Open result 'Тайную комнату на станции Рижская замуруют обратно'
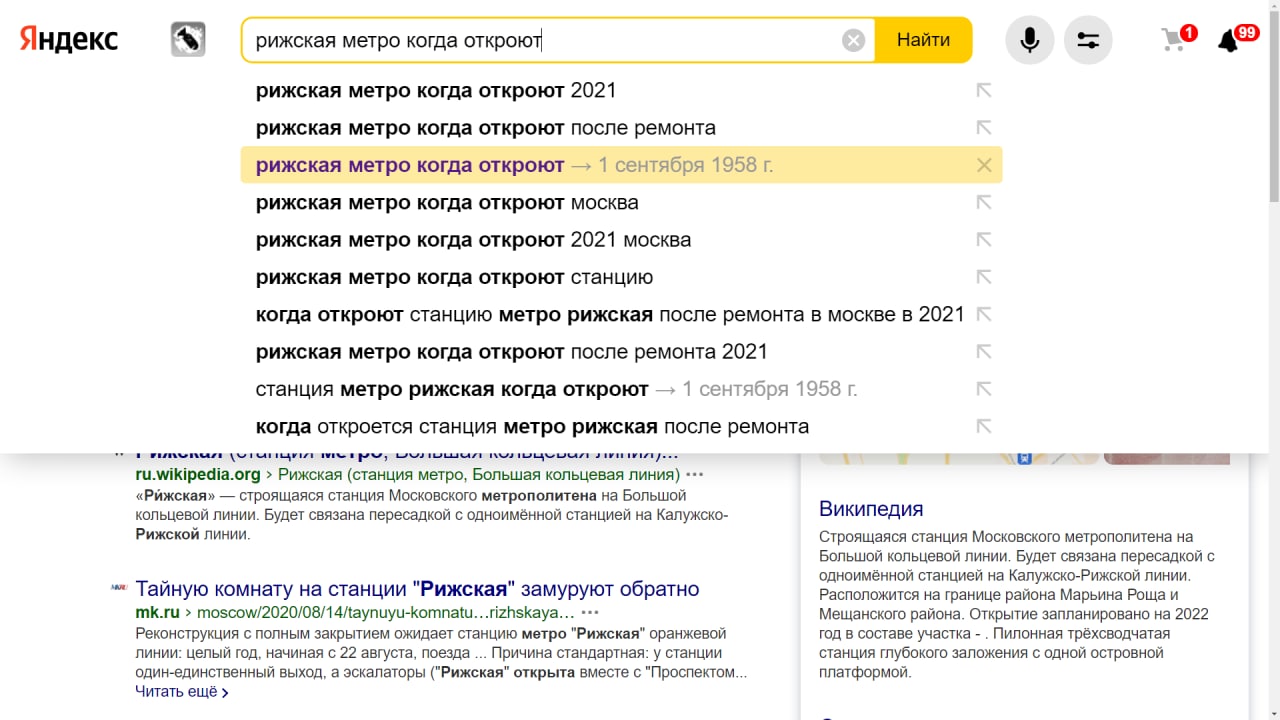 coord(417,589)
